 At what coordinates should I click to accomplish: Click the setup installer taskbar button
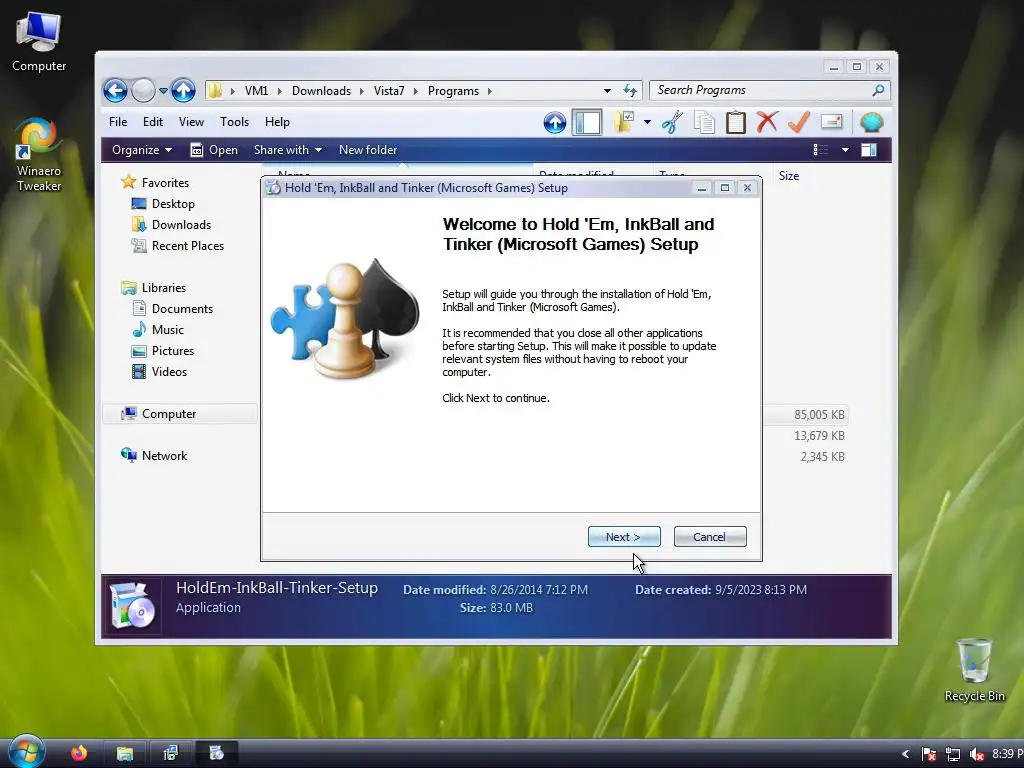tap(216, 754)
